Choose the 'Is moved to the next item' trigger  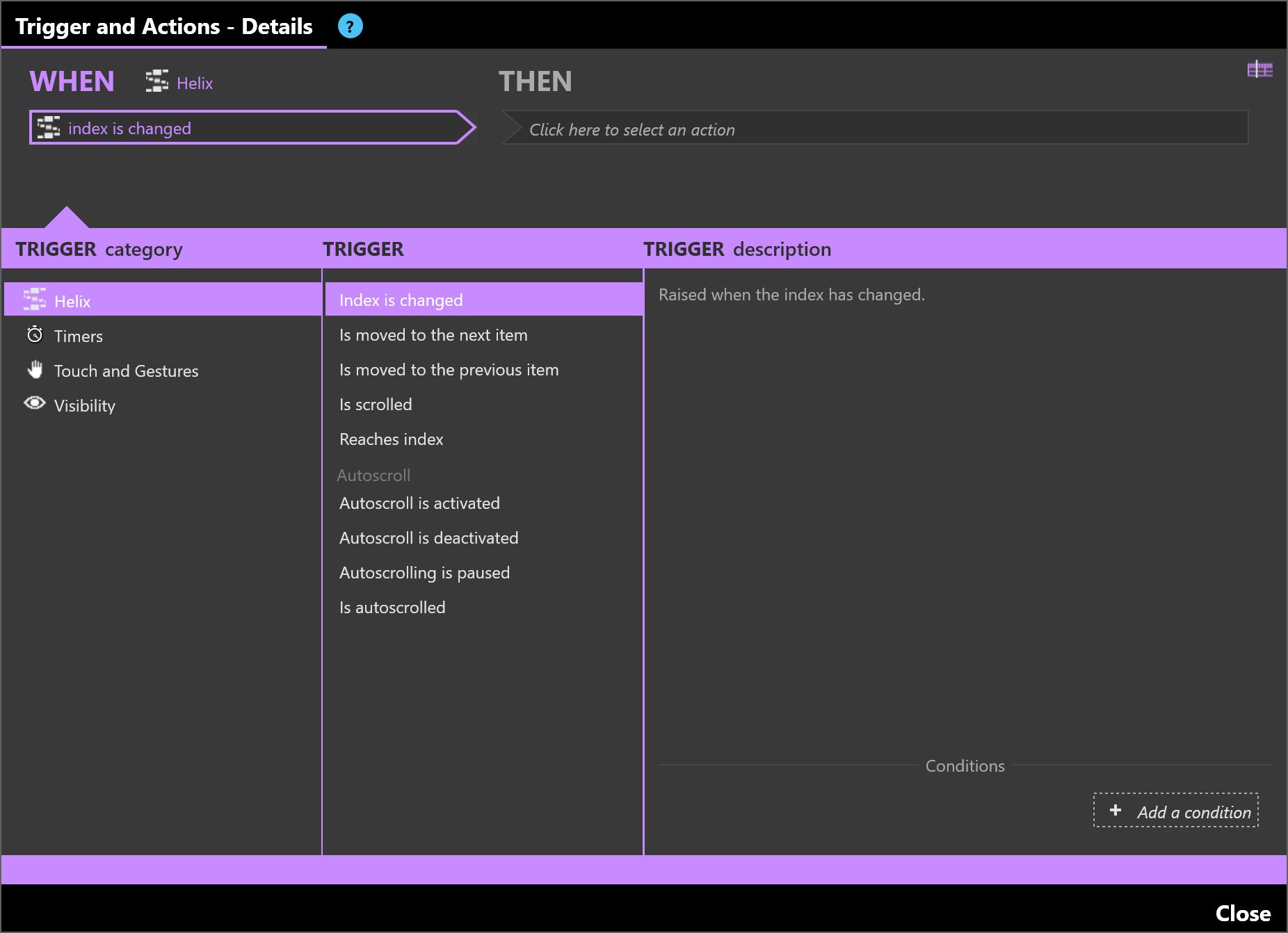point(433,335)
